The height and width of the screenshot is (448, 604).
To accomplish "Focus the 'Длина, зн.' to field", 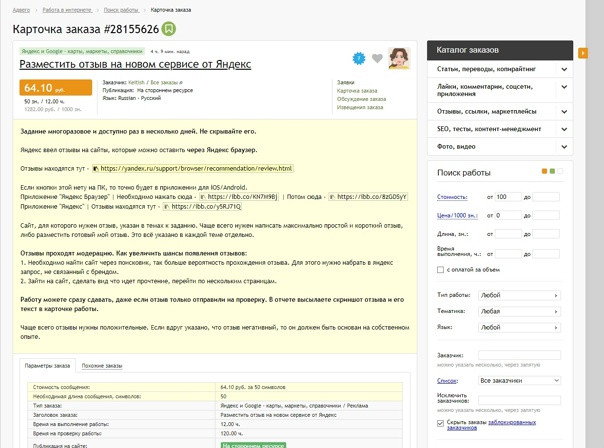I will point(546,234).
